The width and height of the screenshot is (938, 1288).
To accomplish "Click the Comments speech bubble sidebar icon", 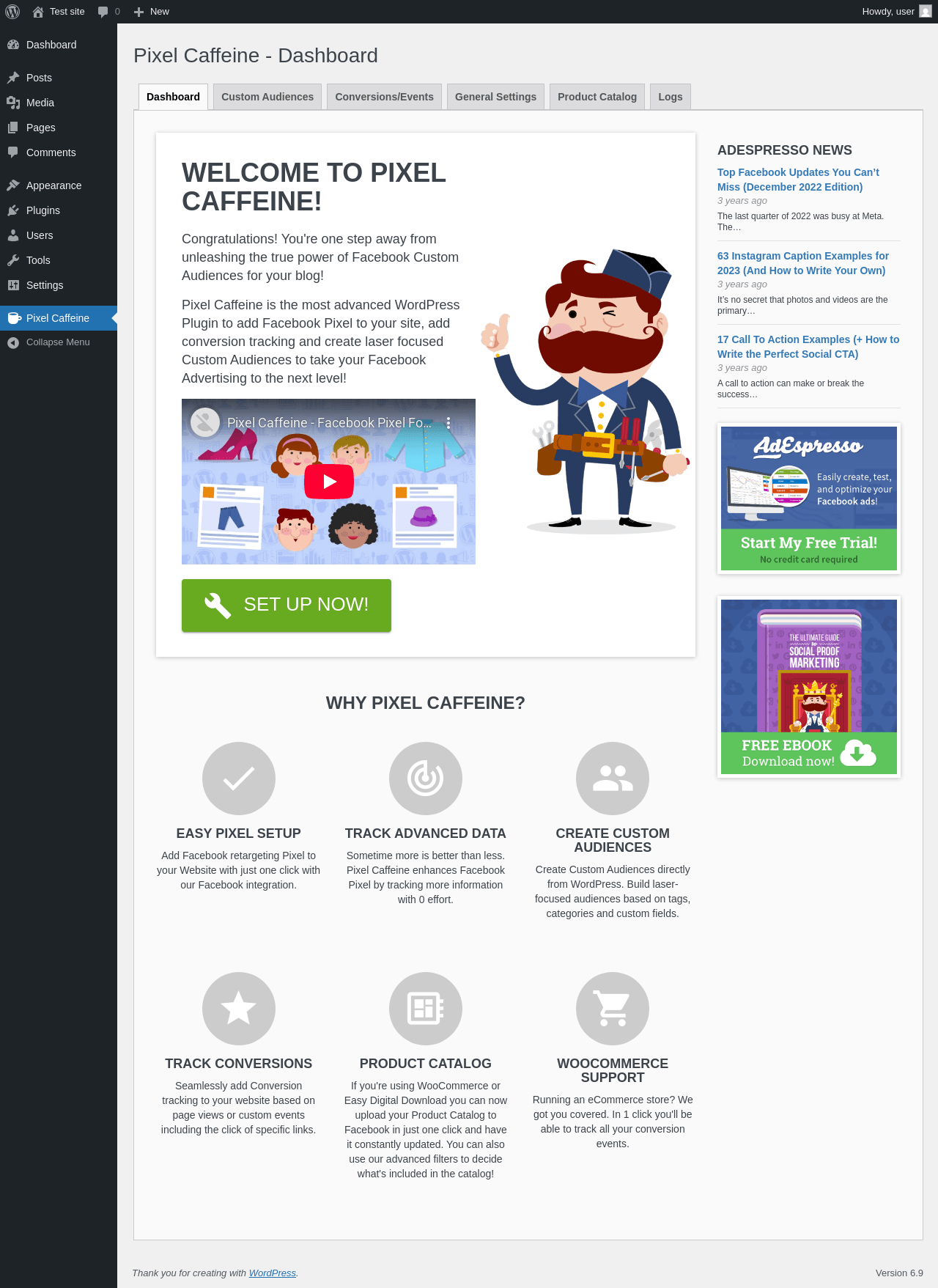I will pos(13,152).
